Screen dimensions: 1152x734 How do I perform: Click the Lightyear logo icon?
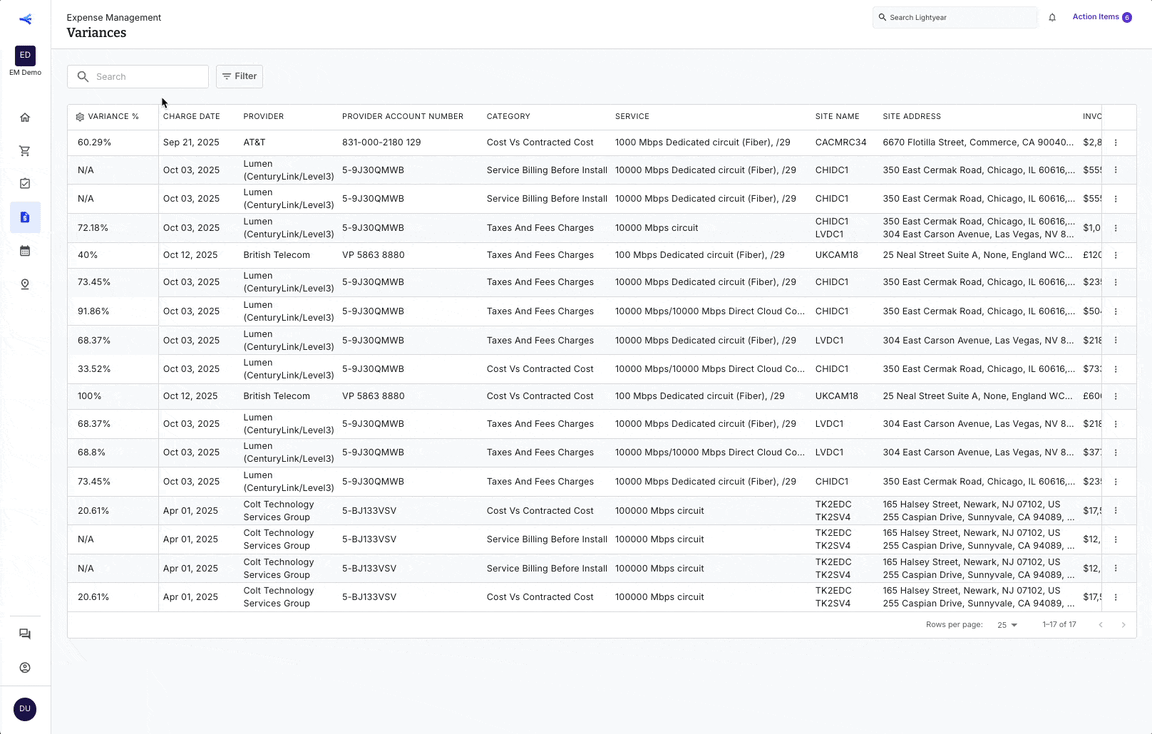[25, 19]
